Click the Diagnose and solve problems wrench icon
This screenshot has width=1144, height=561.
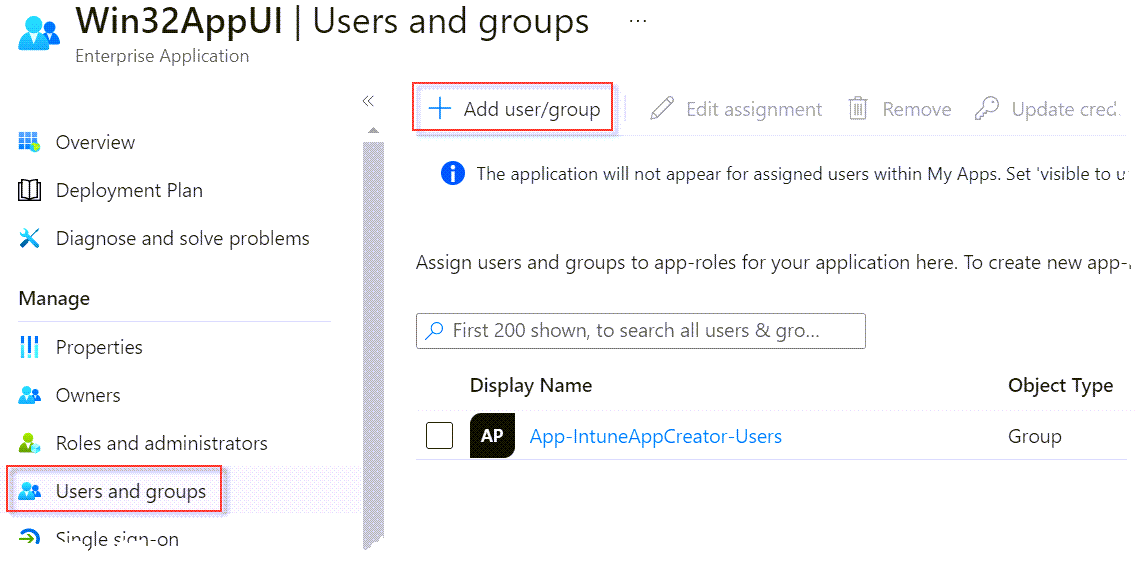(30, 238)
